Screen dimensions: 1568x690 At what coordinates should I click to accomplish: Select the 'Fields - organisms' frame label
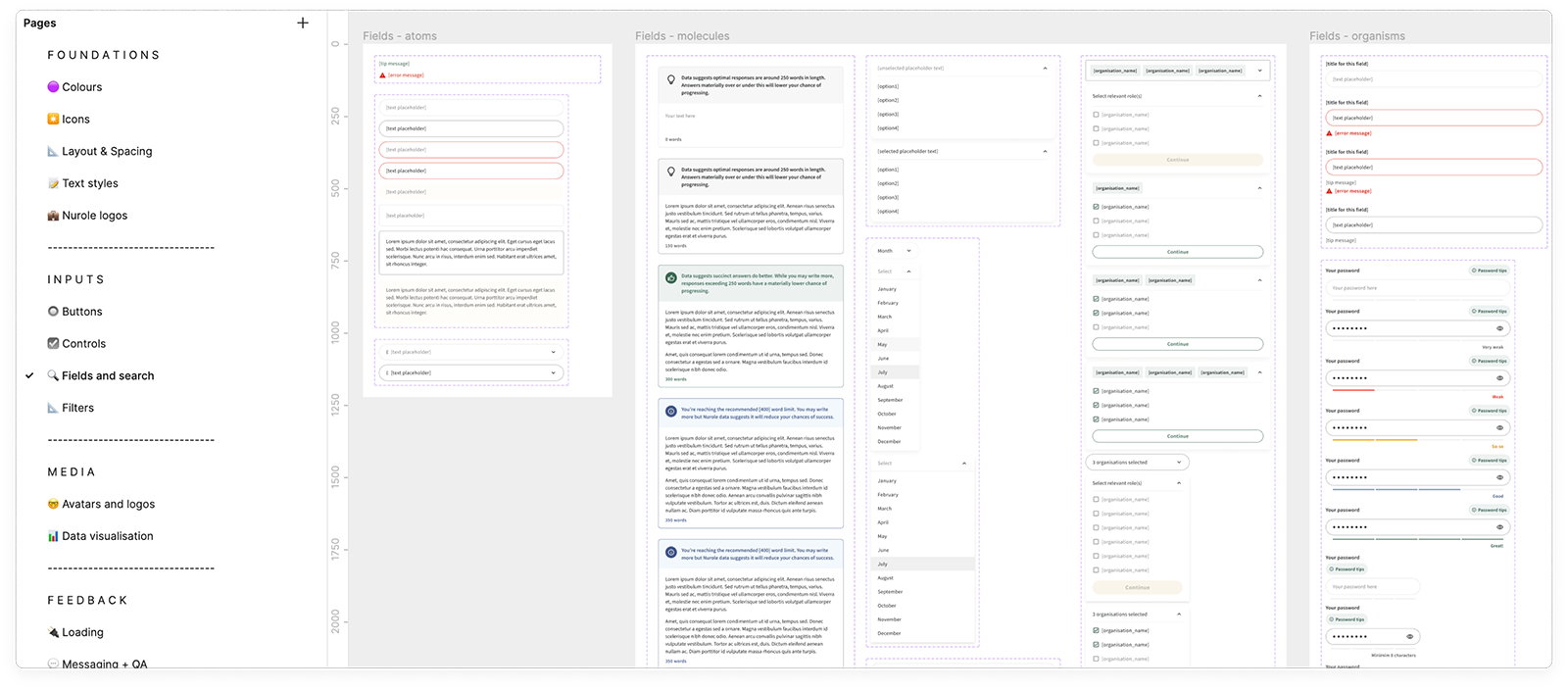1357,36
